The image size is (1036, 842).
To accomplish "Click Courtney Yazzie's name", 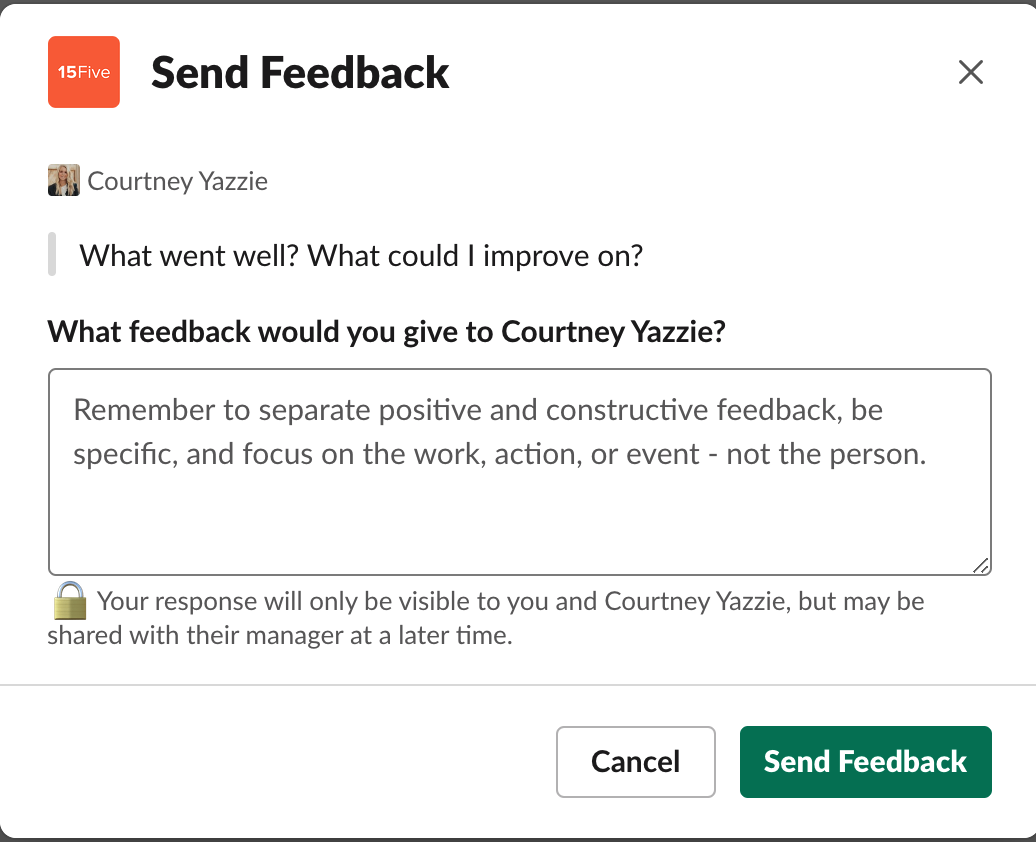I will (177, 181).
